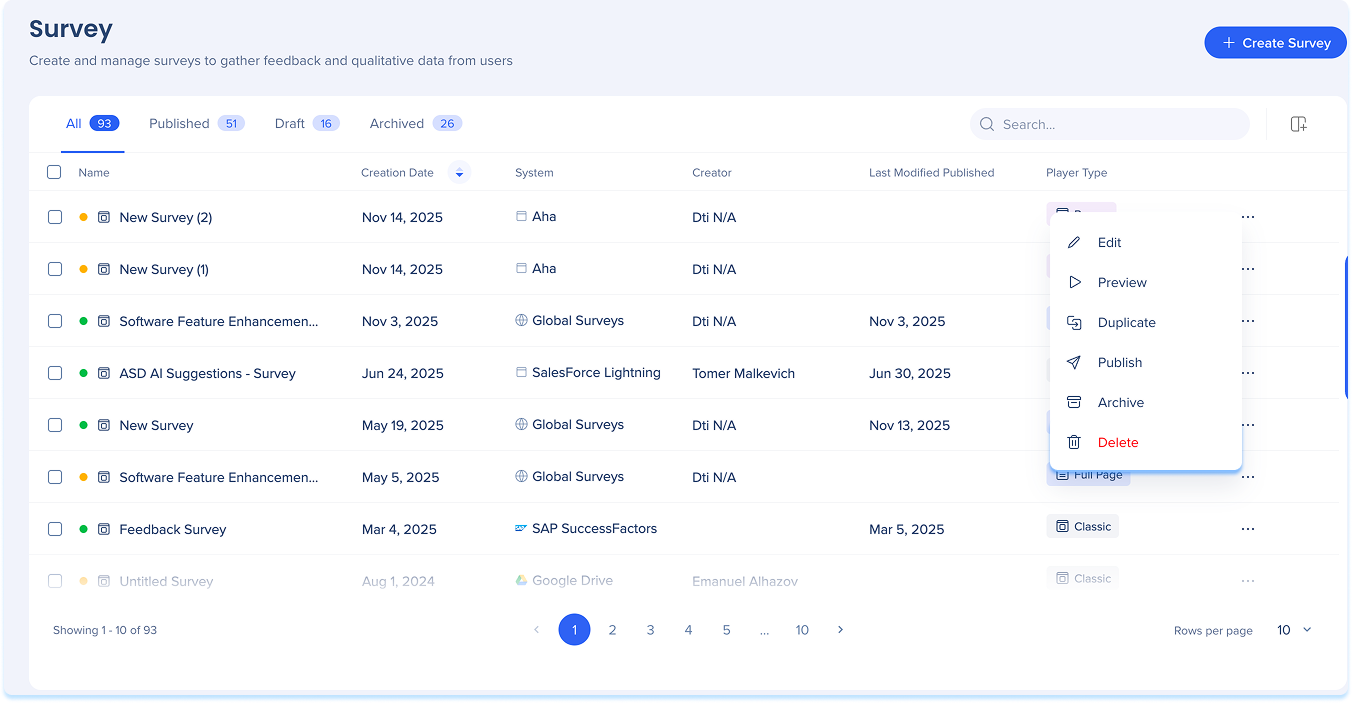Image resolution: width=1352 pixels, height=703 pixels.
Task: Toggle the select-all checkbox in table header
Action: point(55,172)
